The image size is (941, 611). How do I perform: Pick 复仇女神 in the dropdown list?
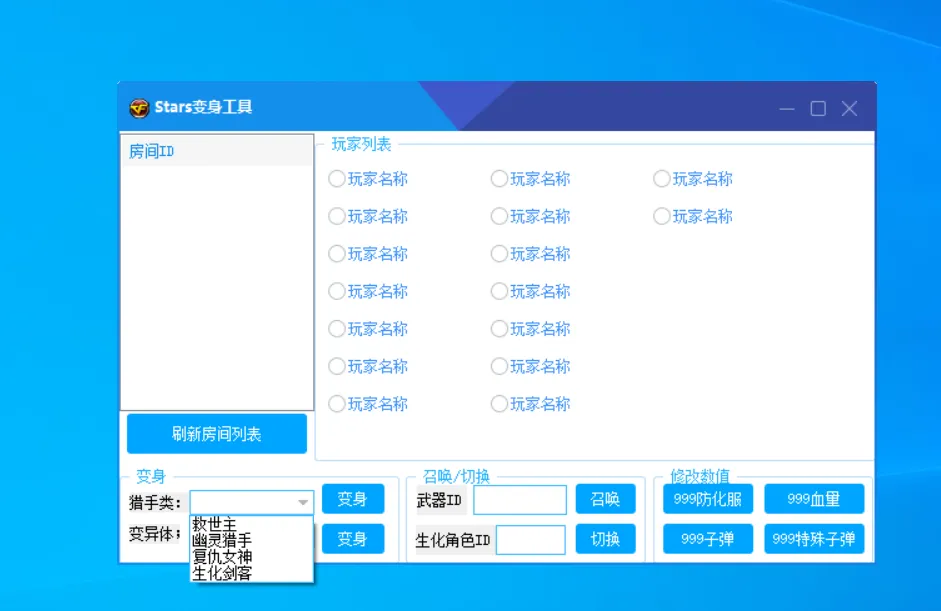221,557
